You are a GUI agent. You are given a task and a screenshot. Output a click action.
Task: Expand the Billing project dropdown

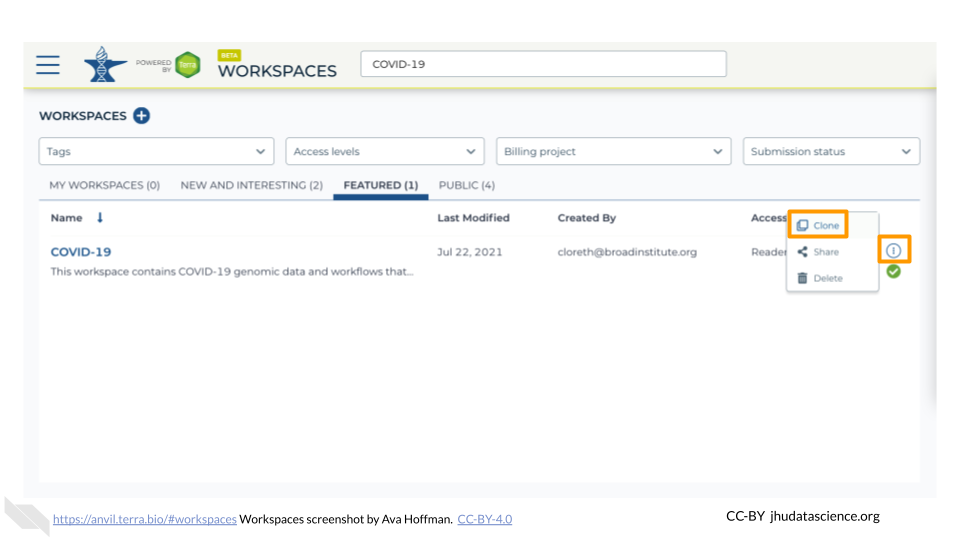pos(613,151)
